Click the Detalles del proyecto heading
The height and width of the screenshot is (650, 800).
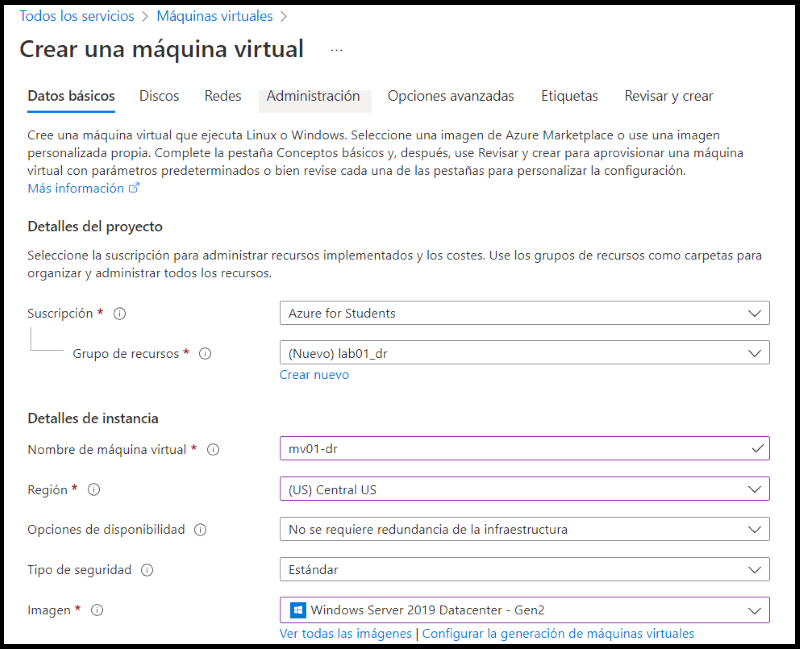(x=95, y=227)
